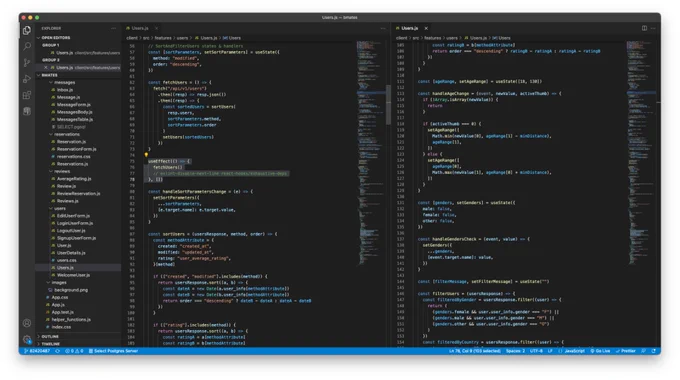The image size is (680, 380).
Task: Close the Users.js tab in right editor
Action: (x=426, y=28)
